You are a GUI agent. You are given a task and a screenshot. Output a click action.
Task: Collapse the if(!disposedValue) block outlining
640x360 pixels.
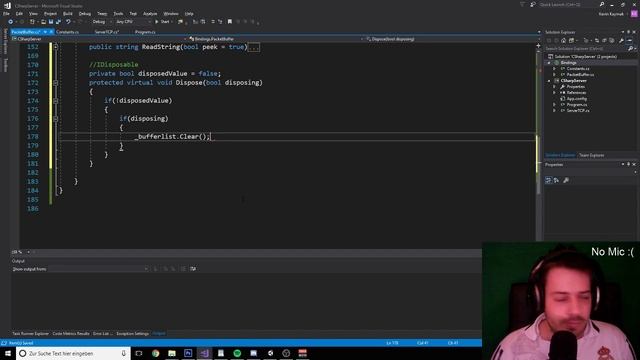click(x=56, y=101)
